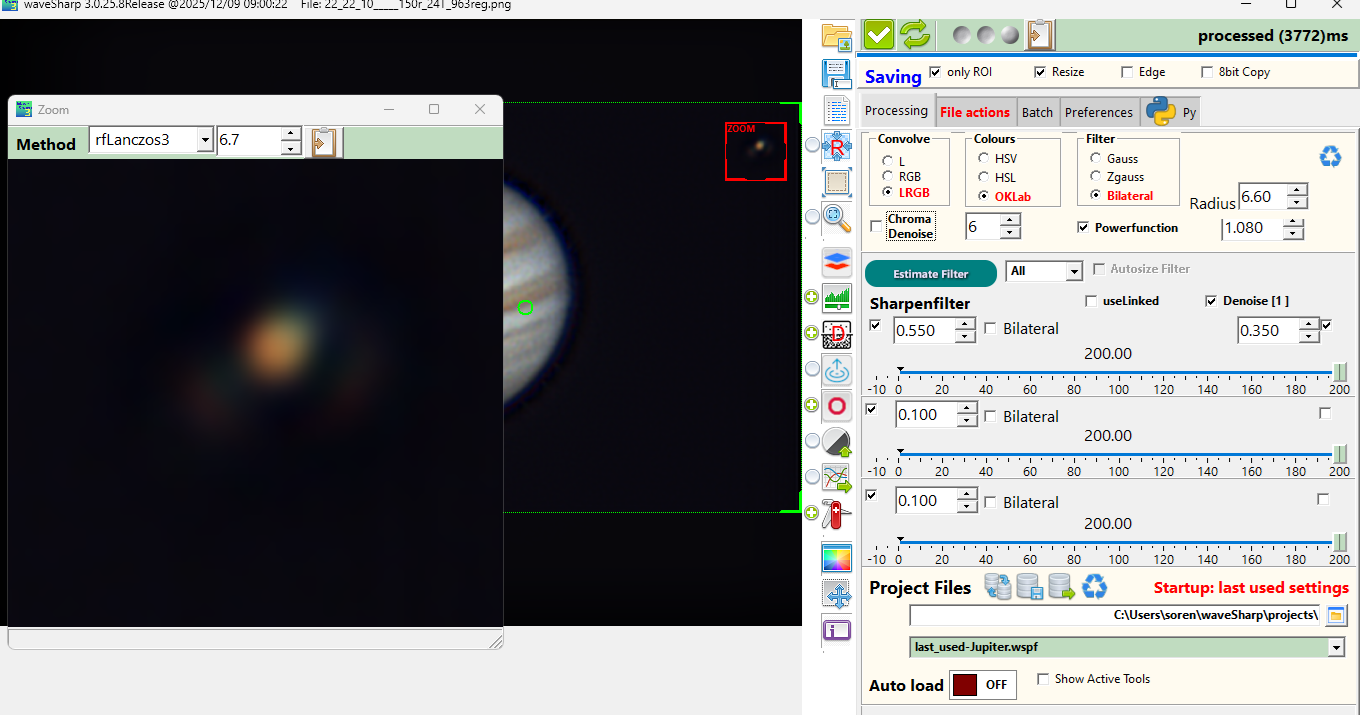Click the purple info icon
This screenshot has width=1360, height=715.
click(x=836, y=631)
